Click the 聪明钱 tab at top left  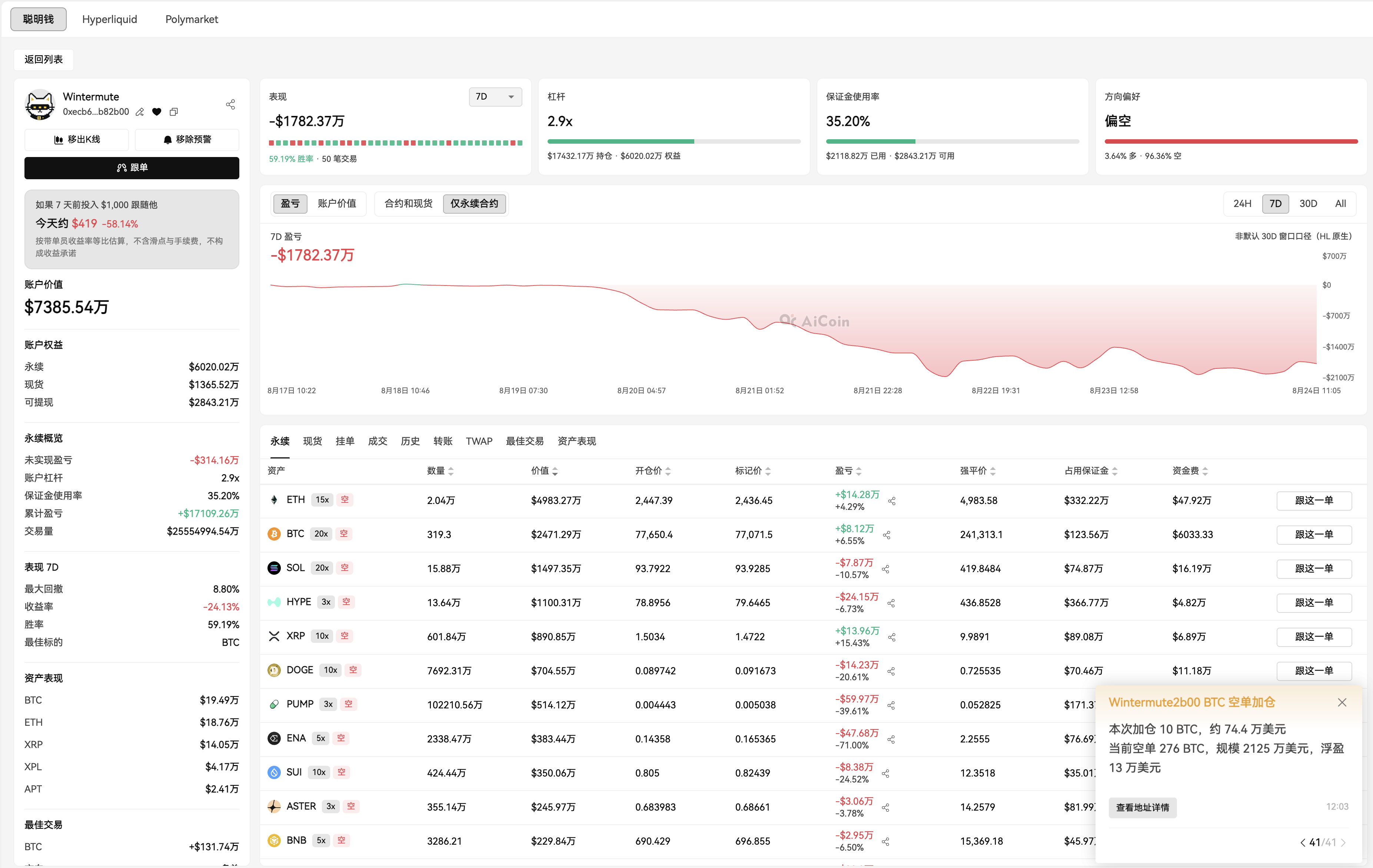pyautogui.click(x=38, y=19)
